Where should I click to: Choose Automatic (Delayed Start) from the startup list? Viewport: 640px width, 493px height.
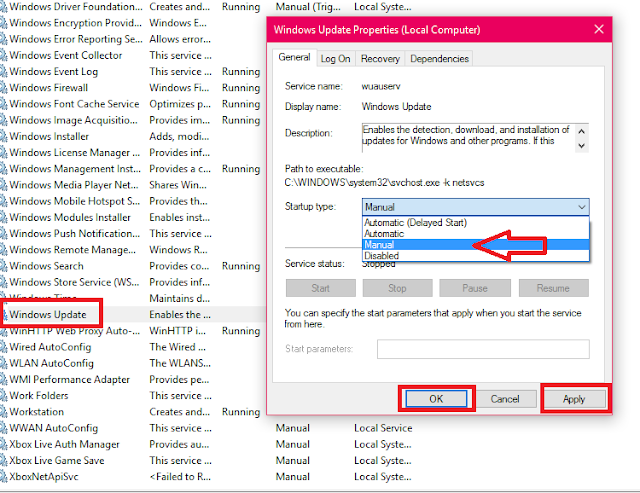coord(415,222)
